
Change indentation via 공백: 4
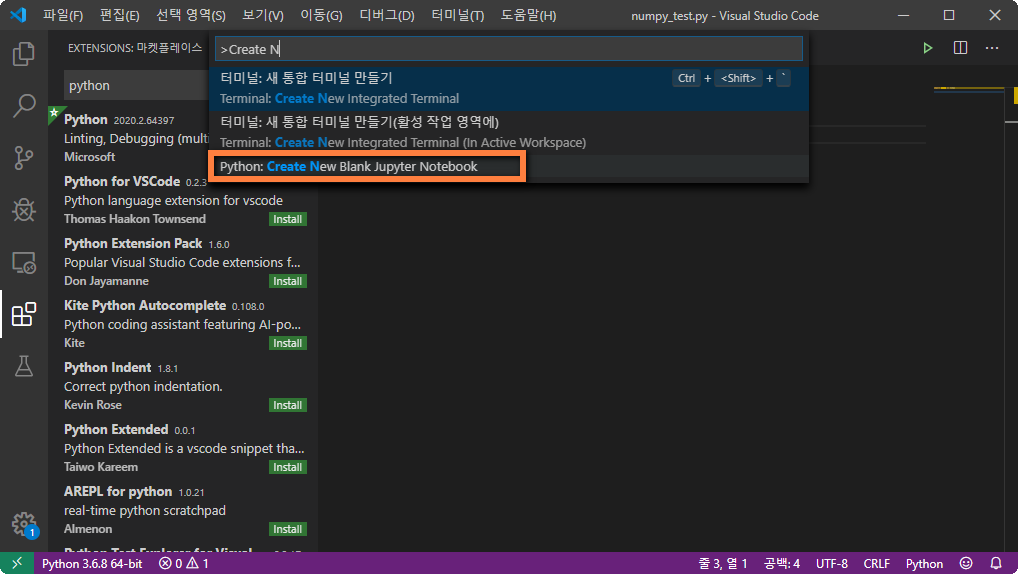click(x=782, y=563)
